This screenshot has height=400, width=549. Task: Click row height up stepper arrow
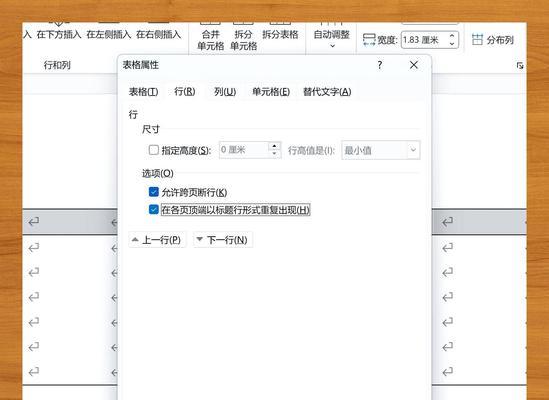click(x=275, y=146)
